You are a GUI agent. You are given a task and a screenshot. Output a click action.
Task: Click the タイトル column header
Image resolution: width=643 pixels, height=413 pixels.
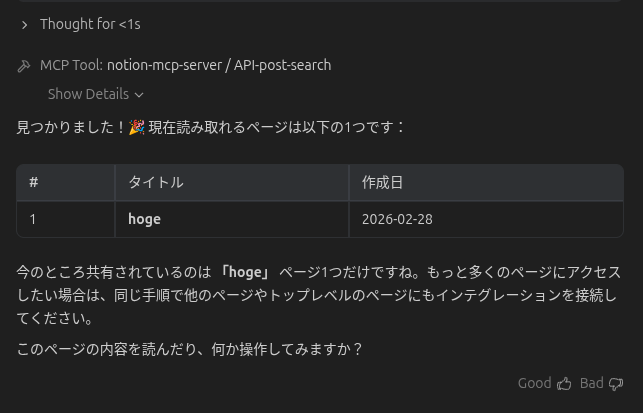[x=155, y=182]
